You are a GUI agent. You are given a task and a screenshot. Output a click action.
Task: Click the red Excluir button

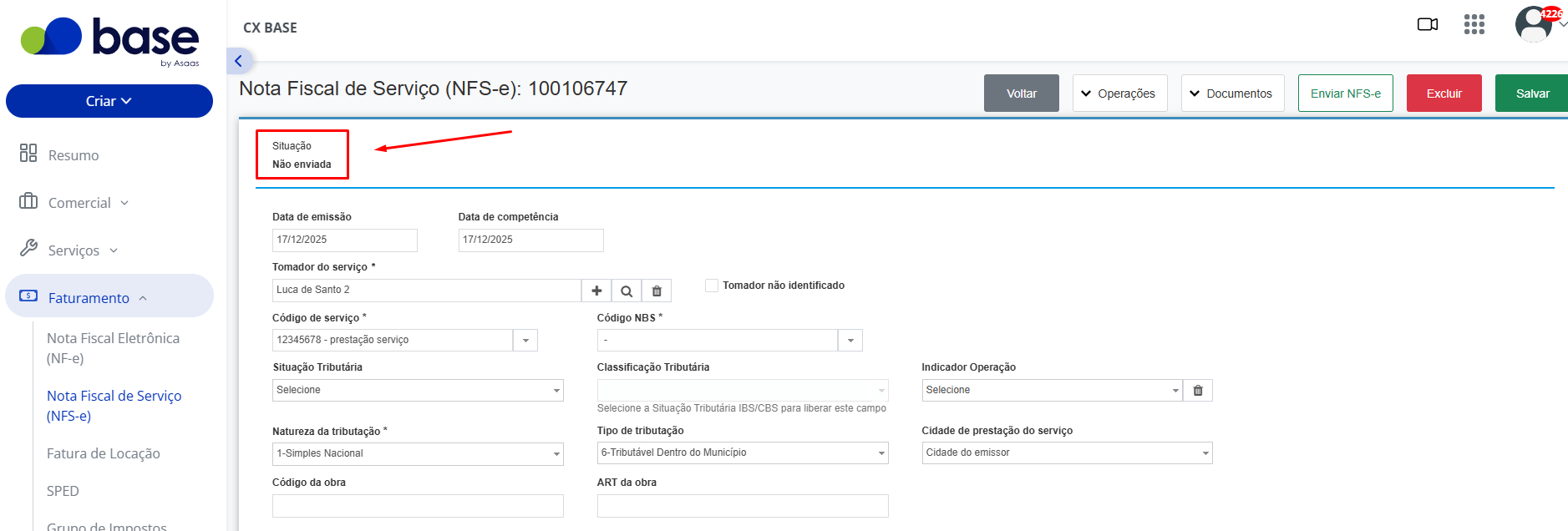tap(1444, 94)
